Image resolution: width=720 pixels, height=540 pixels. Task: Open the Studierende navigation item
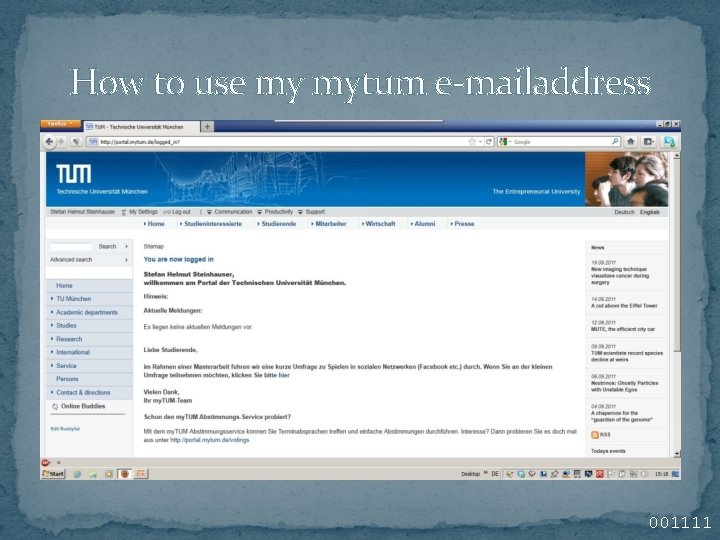[x=279, y=224]
